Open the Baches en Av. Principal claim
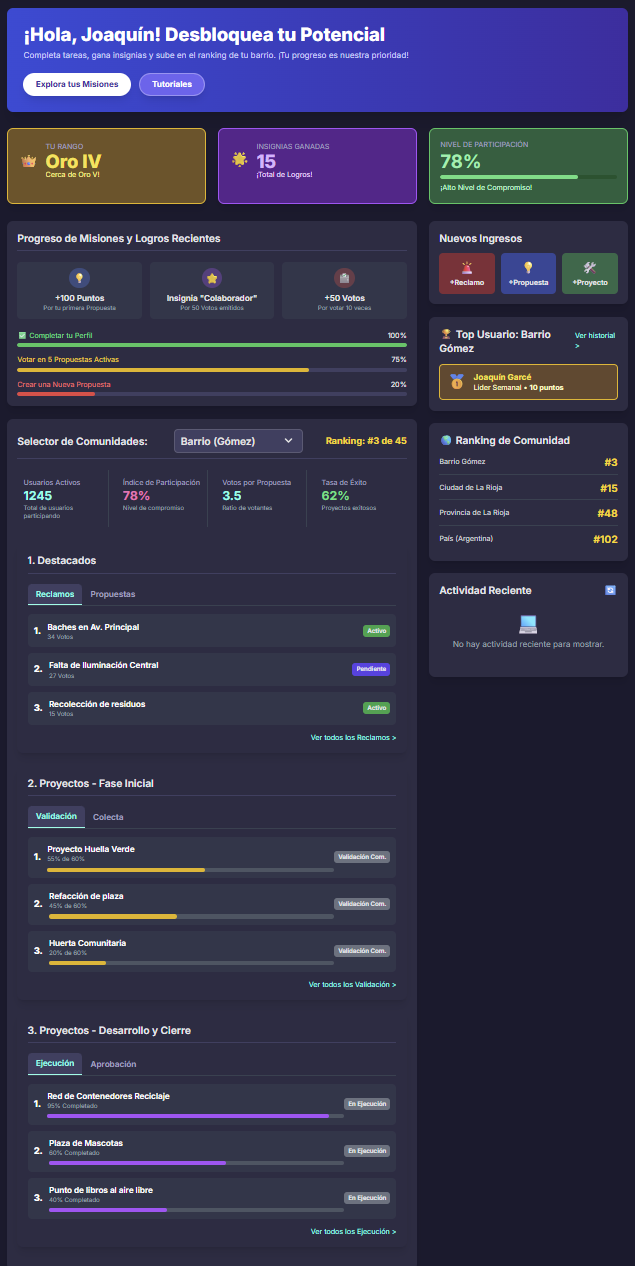Viewport: 635px width, 1266px height. pos(212,631)
